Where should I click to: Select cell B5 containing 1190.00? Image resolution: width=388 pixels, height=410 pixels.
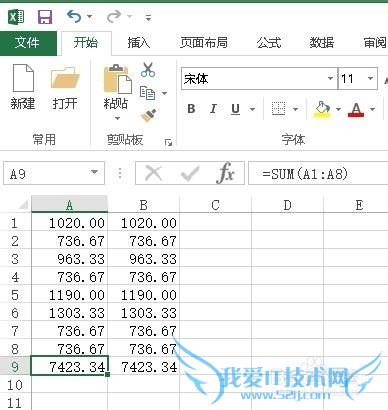tap(144, 295)
